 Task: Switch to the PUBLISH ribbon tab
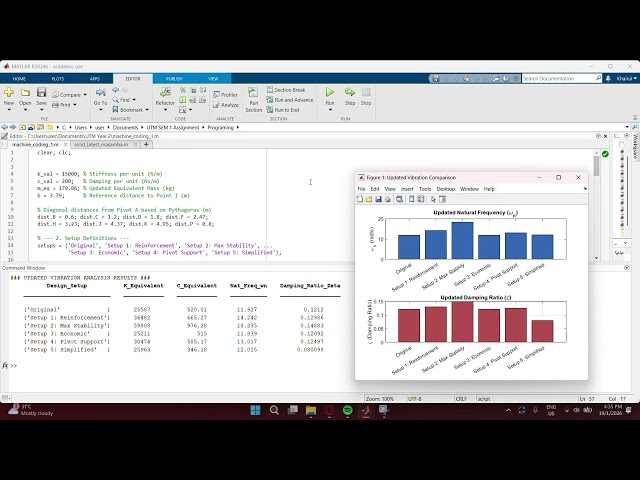(174, 79)
